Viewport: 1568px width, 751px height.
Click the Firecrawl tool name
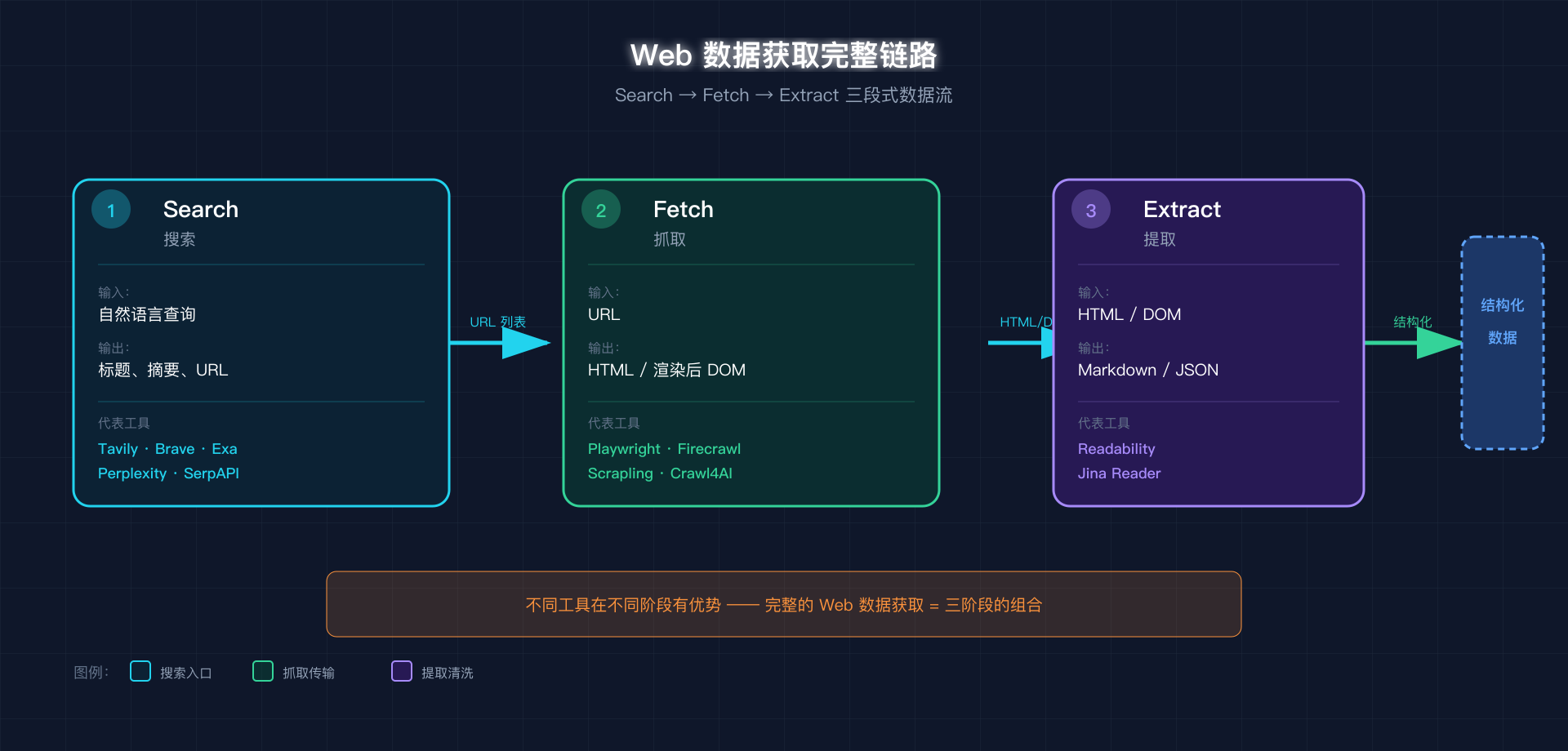pos(709,449)
